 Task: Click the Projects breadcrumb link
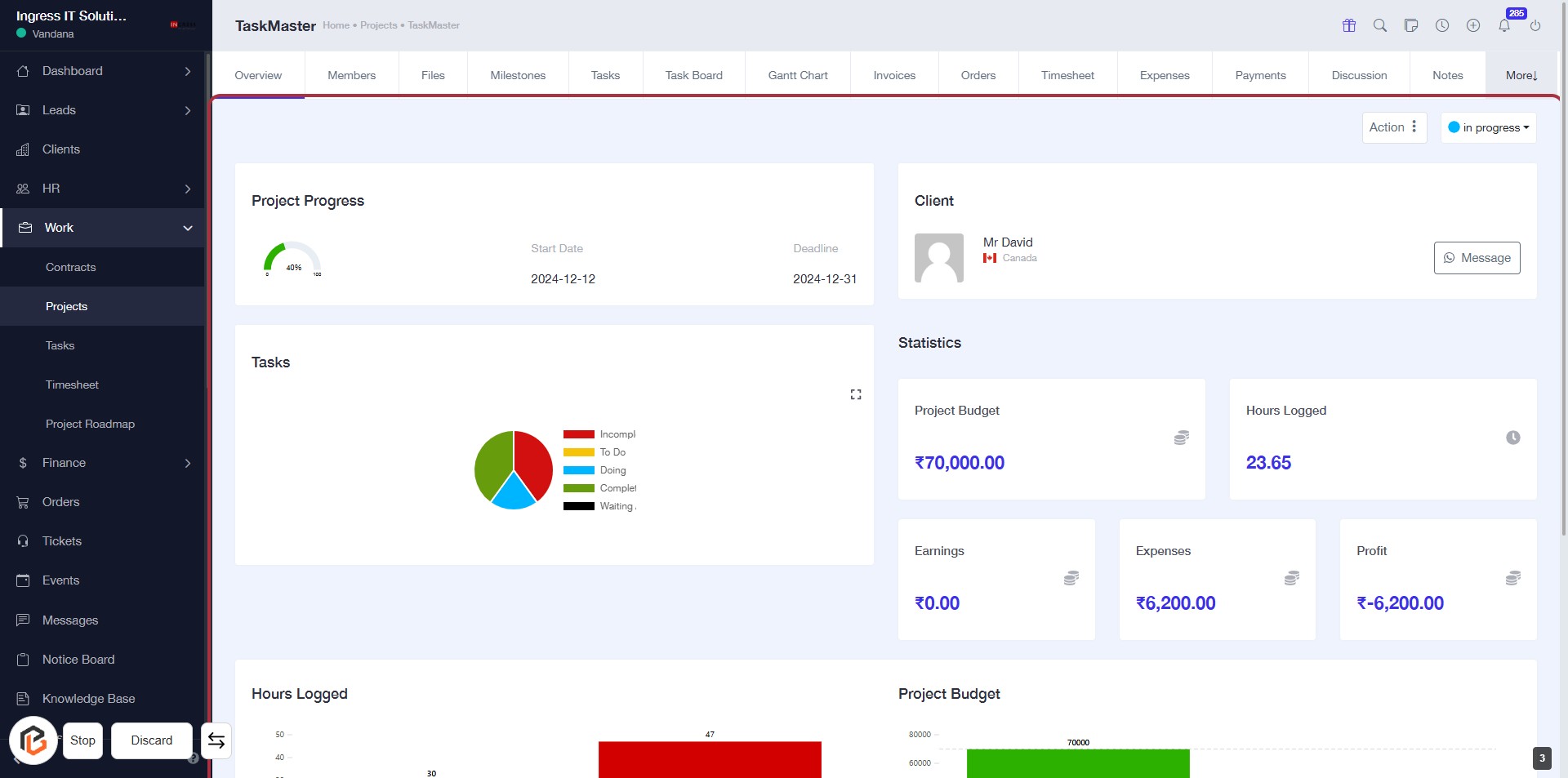coord(378,25)
